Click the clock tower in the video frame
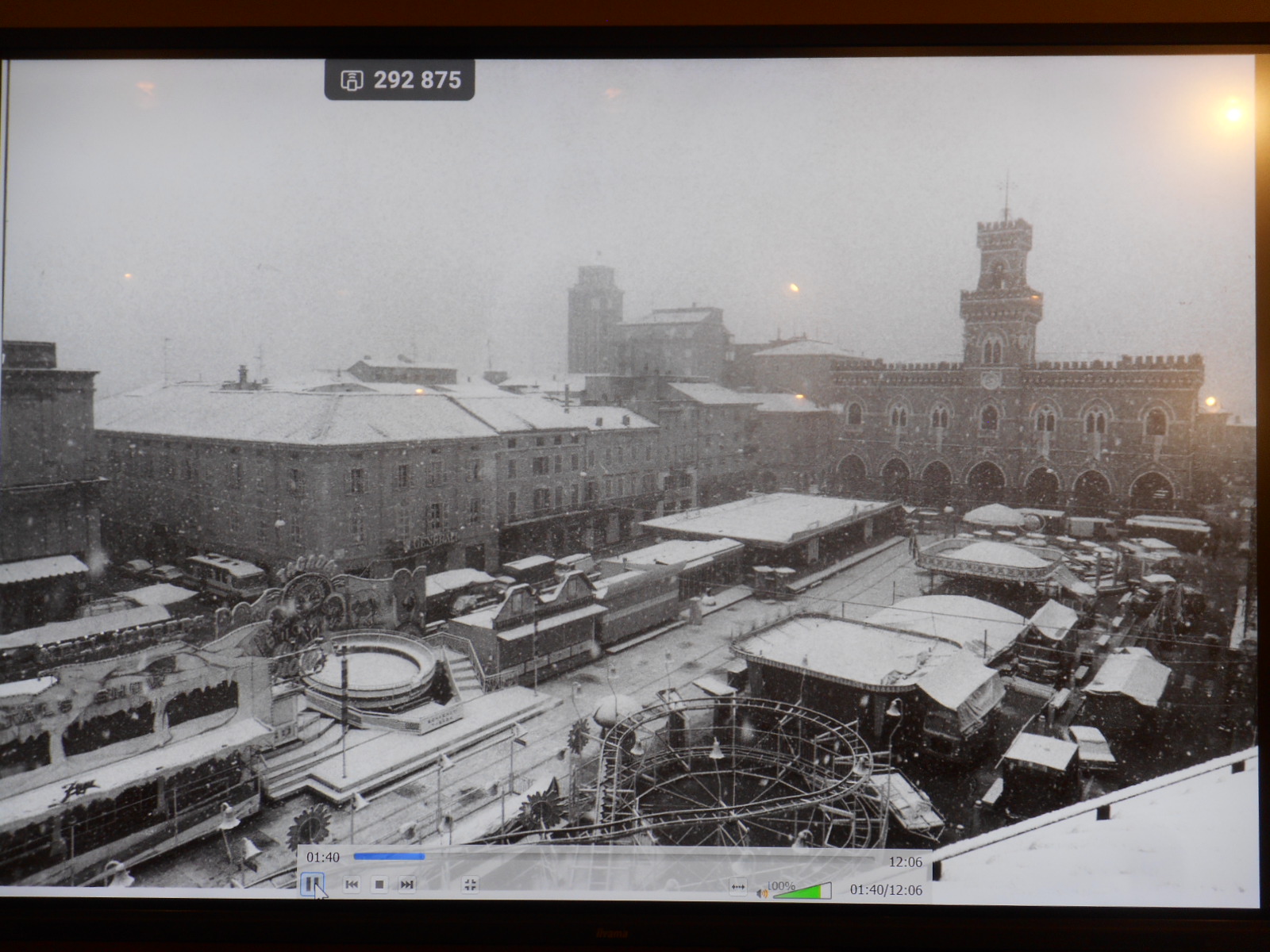Image resolution: width=1270 pixels, height=952 pixels. click(x=1002, y=286)
